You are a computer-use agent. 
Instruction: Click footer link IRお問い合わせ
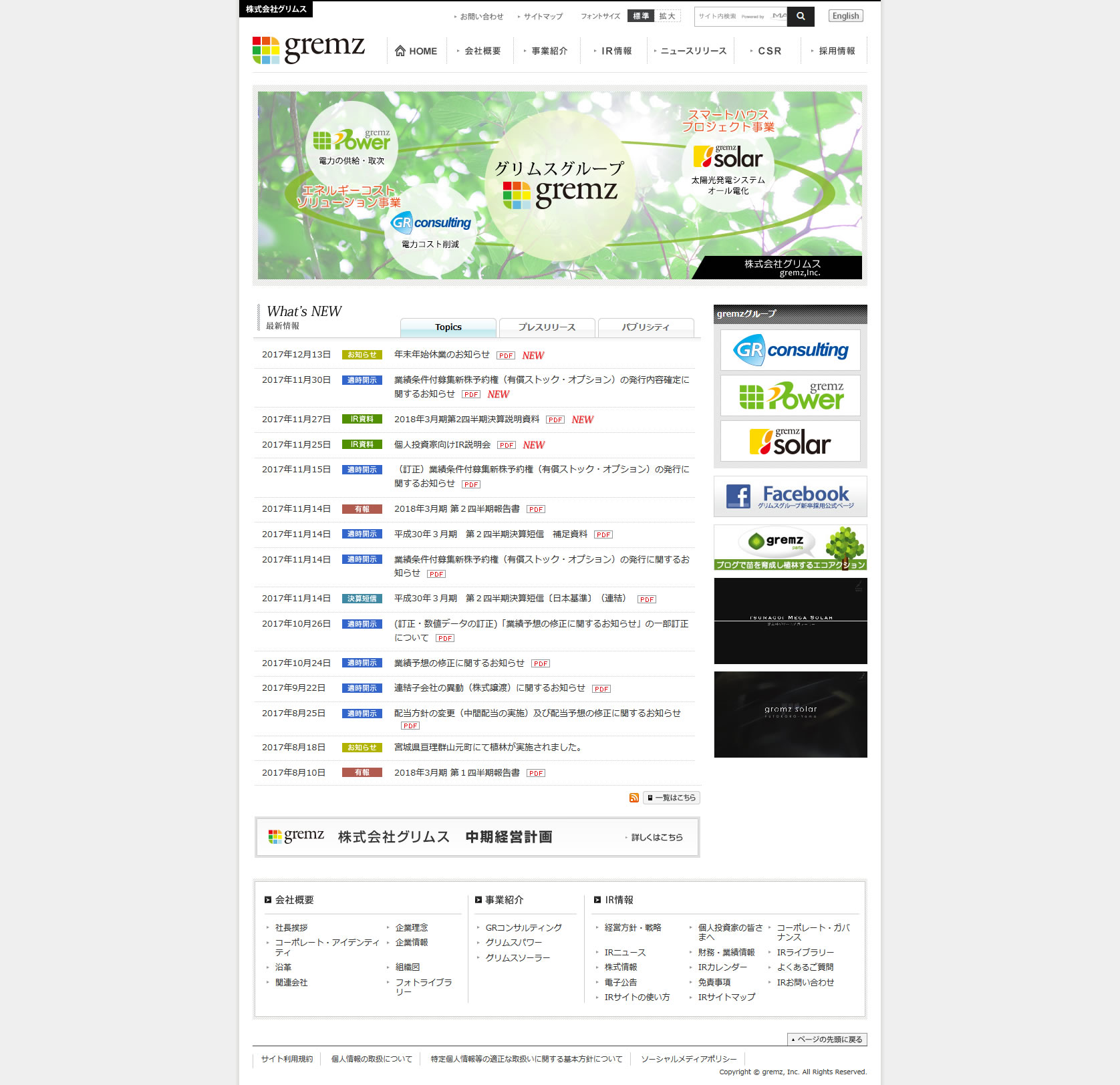[805, 983]
